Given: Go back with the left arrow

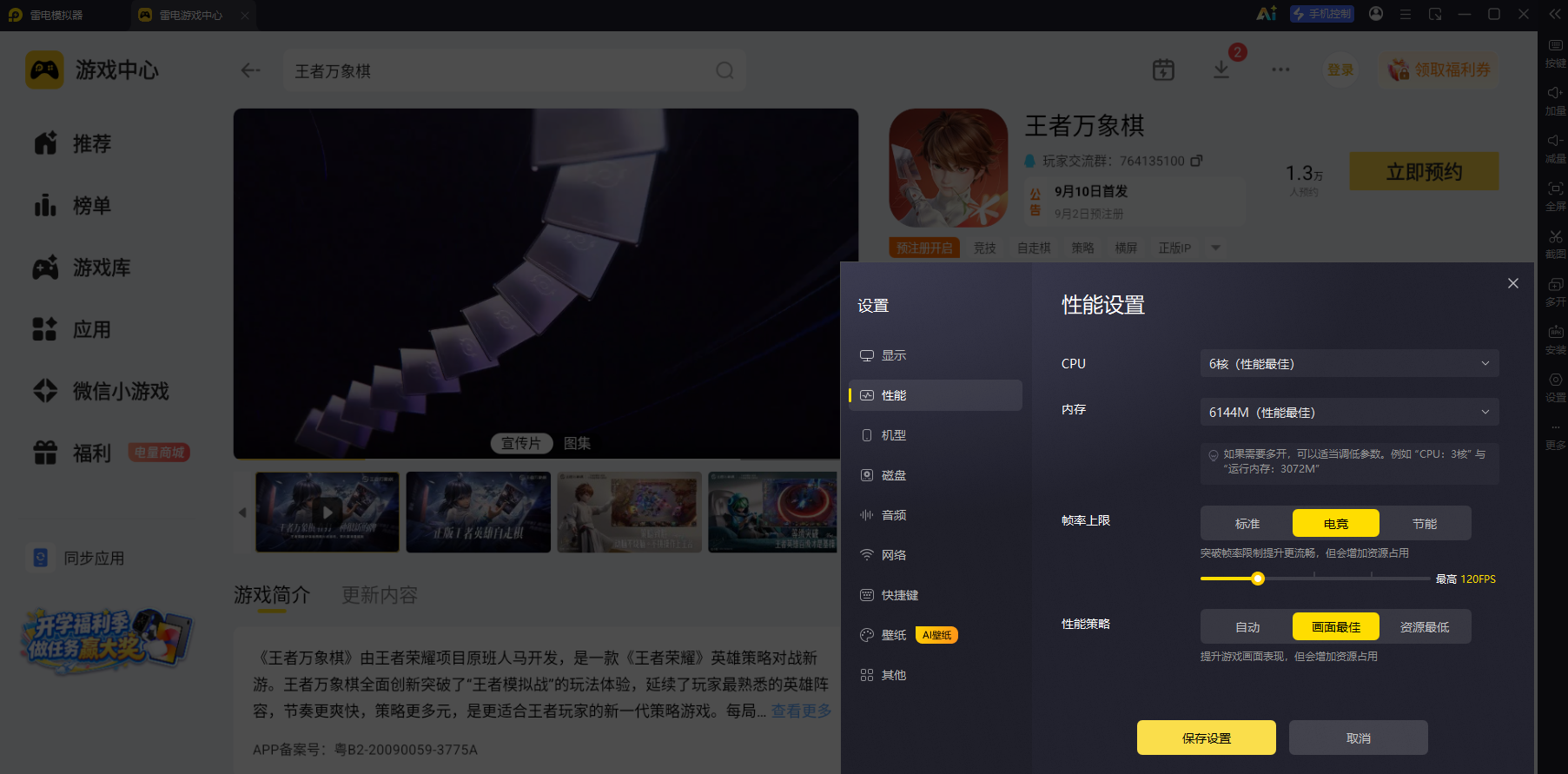Looking at the screenshot, I should [x=251, y=70].
